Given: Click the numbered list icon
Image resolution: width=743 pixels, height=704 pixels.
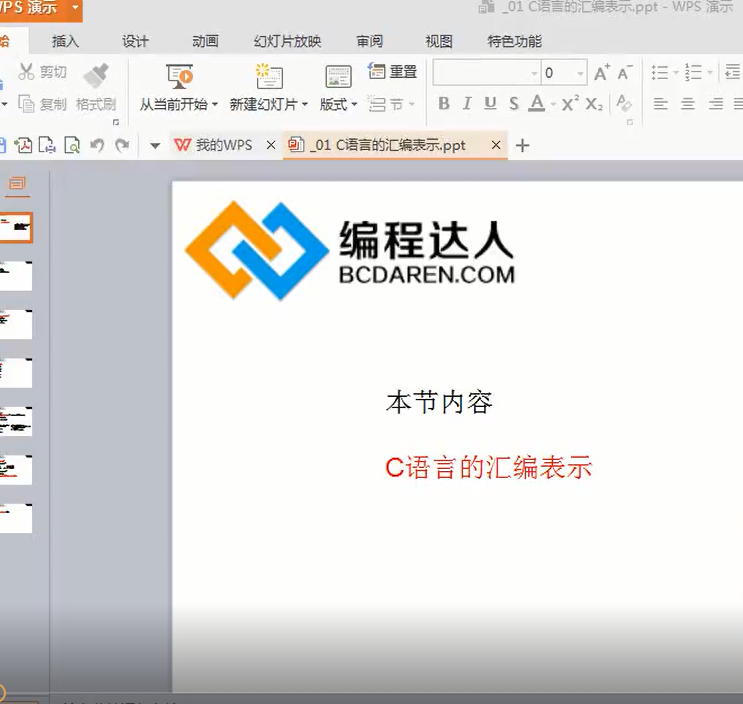Looking at the screenshot, I should pyautogui.click(x=693, y=72).
